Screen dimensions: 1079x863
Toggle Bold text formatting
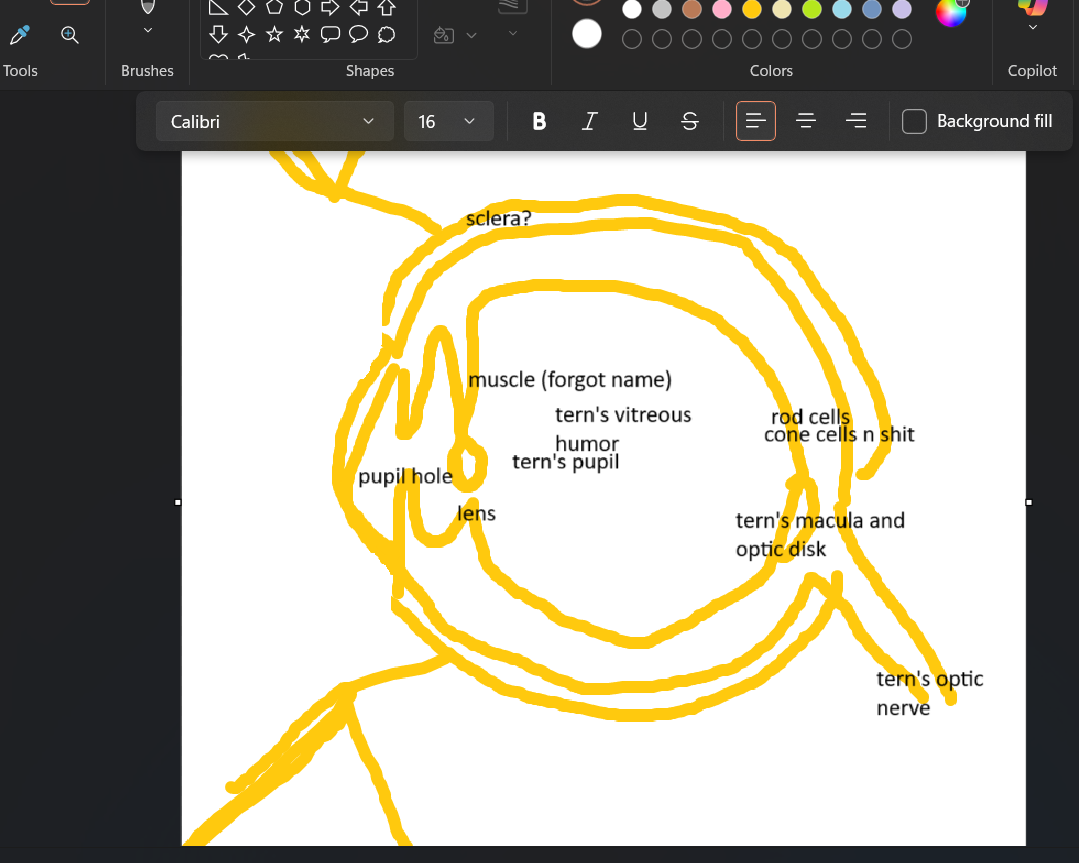coord(540,121)
